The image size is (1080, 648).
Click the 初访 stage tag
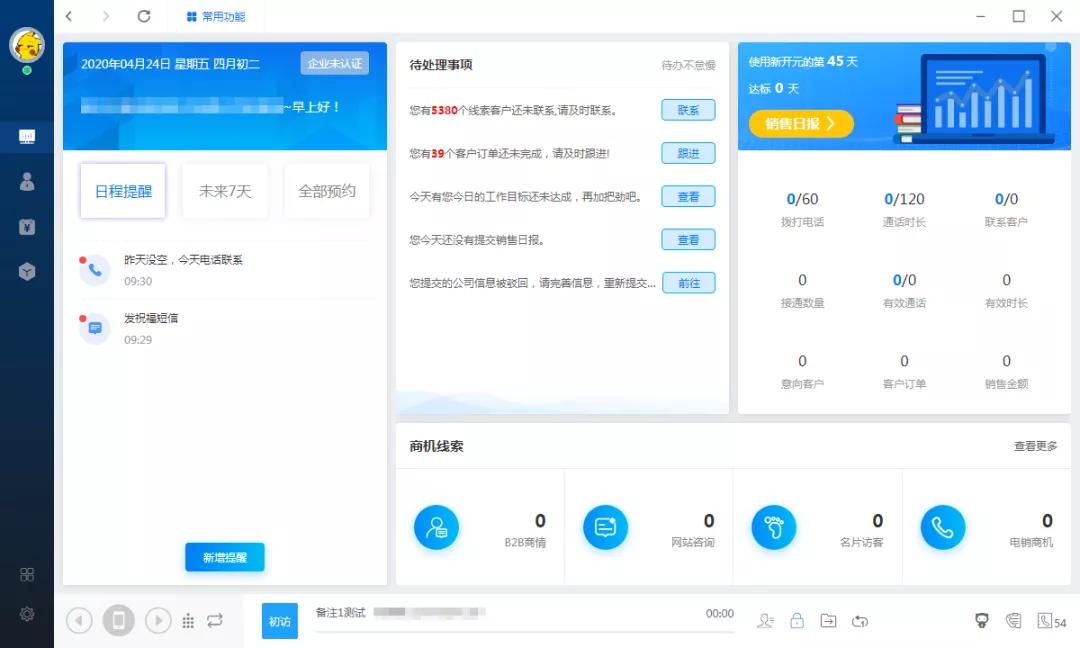[x=280, y=621]
